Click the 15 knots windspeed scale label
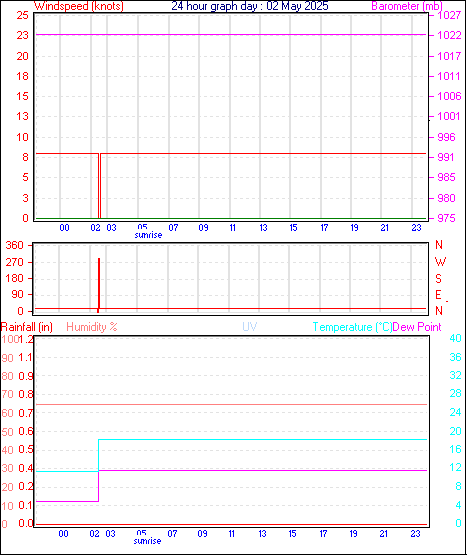 coord(22,96)
